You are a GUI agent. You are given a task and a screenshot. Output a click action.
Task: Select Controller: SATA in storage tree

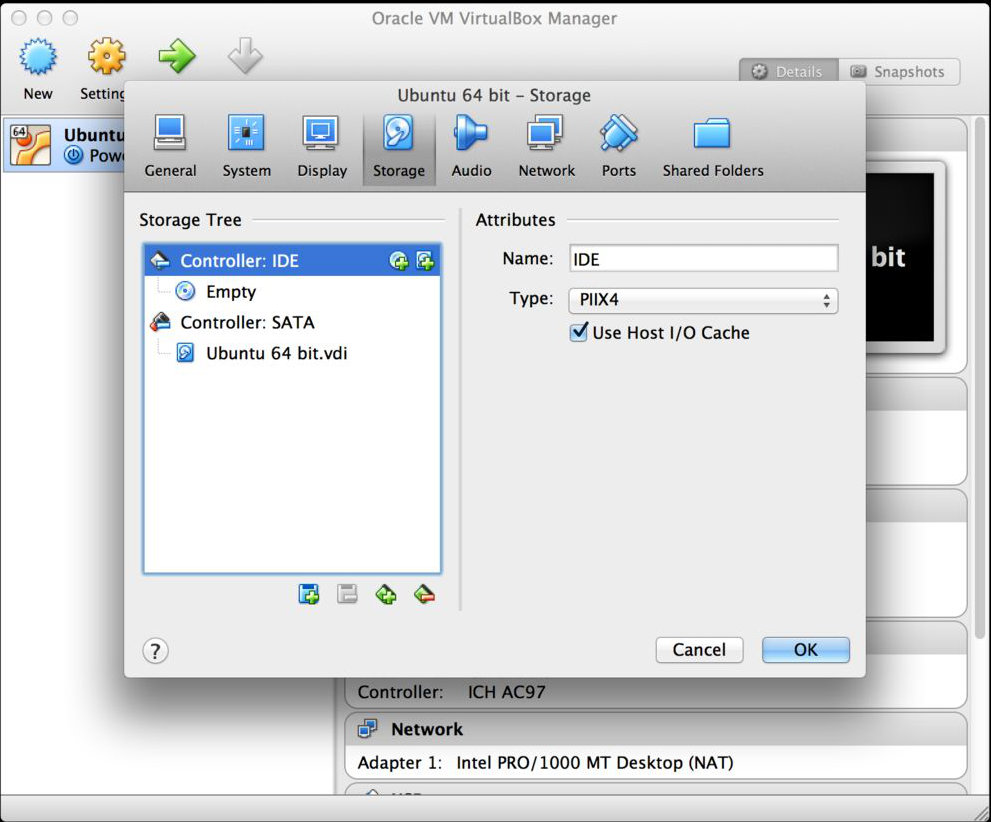292,322
